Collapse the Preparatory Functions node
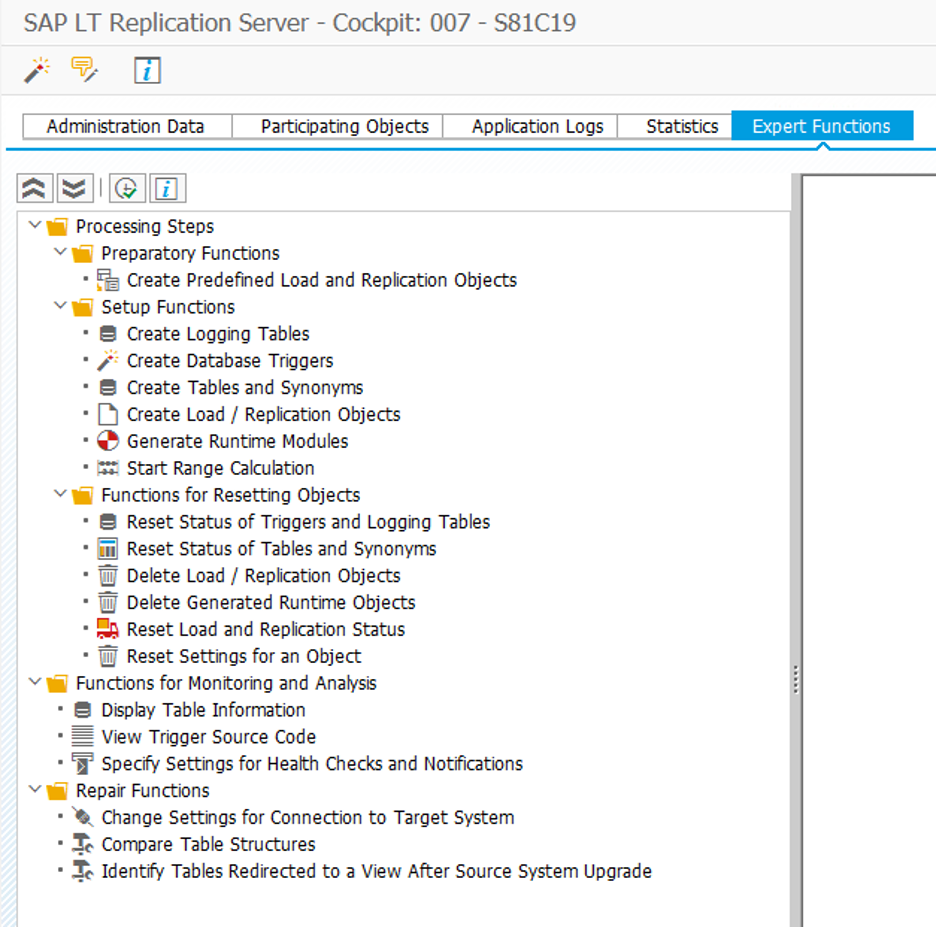Screen dimensions: 936x928 click(x=60, y=252)
